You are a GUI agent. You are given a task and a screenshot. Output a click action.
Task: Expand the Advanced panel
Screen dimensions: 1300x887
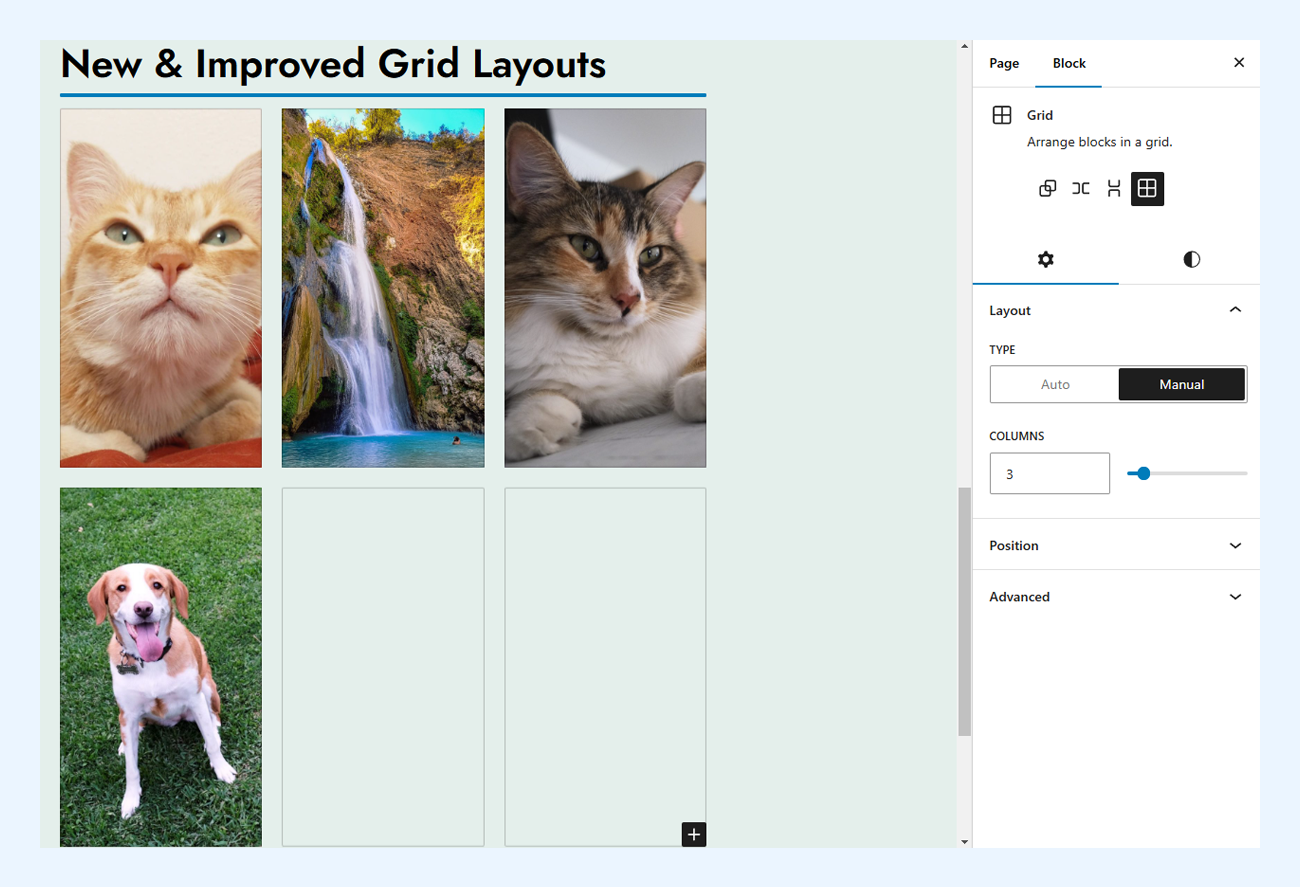pyautogui.click(x=1116, y=596)
